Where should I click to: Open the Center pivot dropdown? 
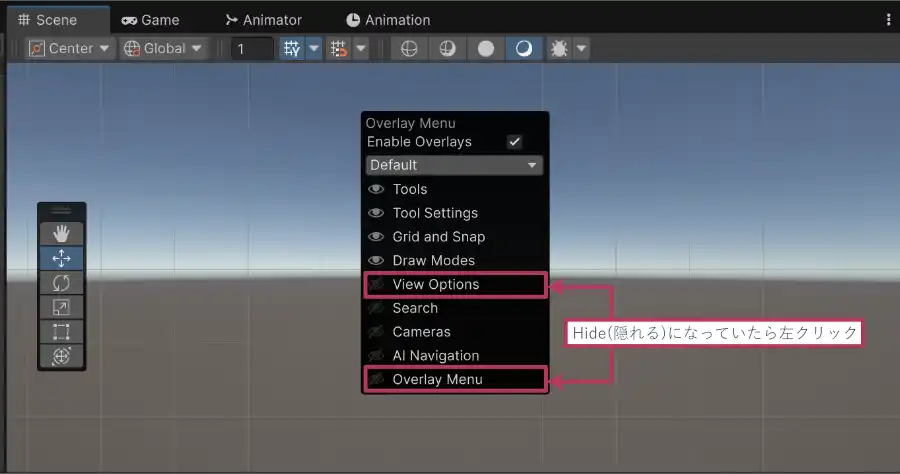(69, 48)
